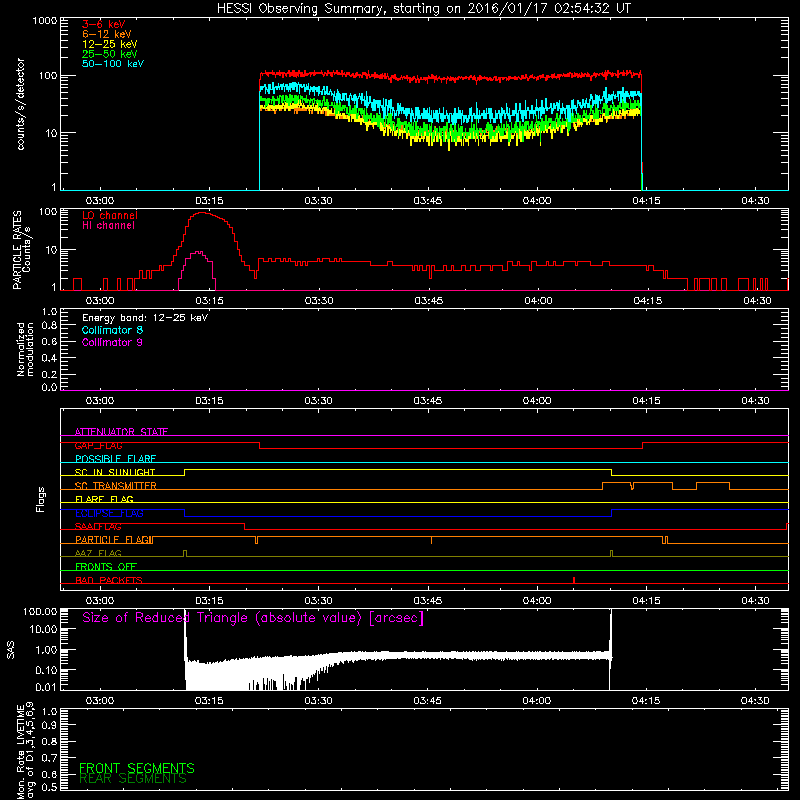Screen dimensions: 800x800
Task: Select the POSSIBLE_FLARE flag label
Action: point(115,459)
